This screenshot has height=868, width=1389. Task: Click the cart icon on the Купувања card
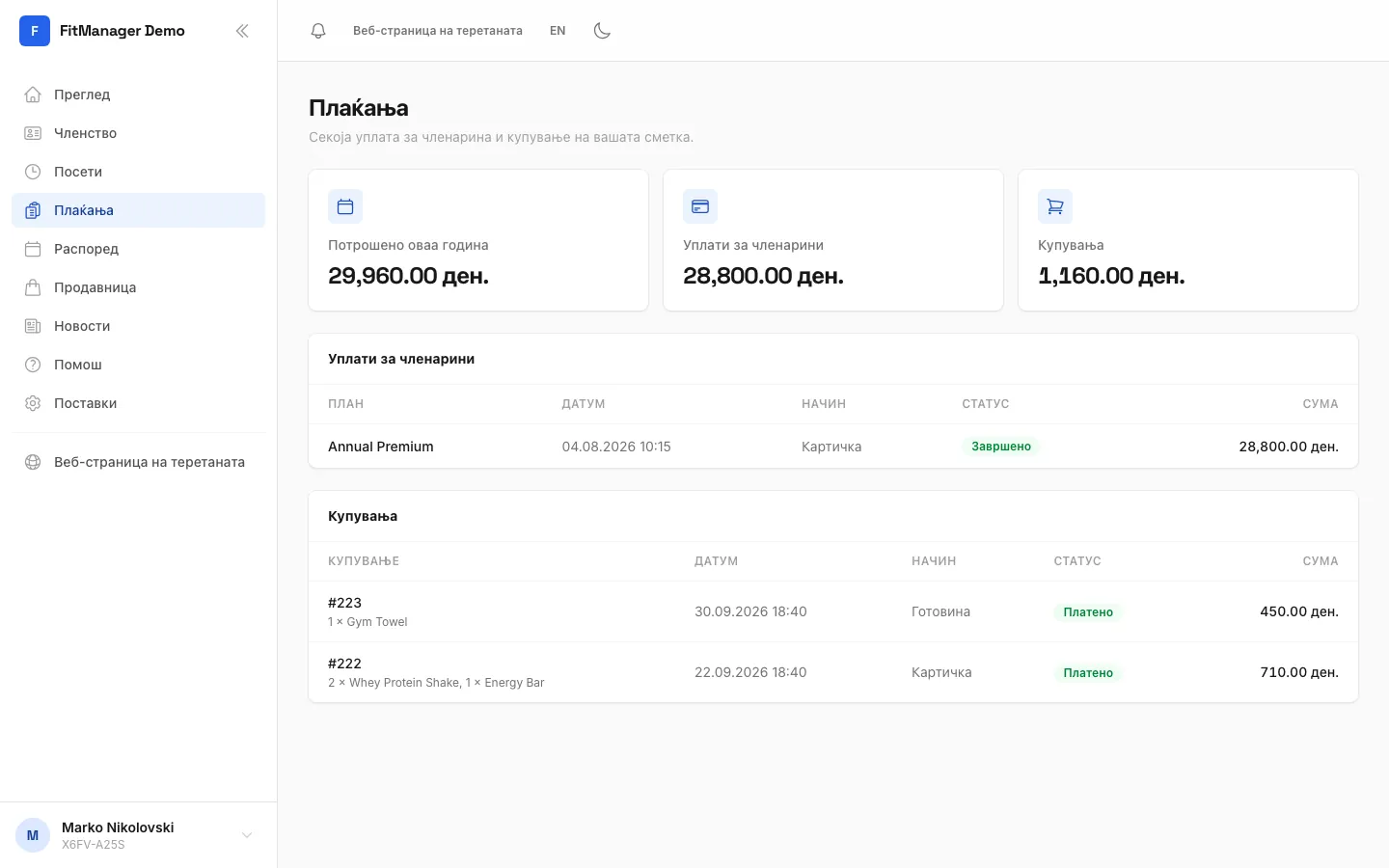1055,206
